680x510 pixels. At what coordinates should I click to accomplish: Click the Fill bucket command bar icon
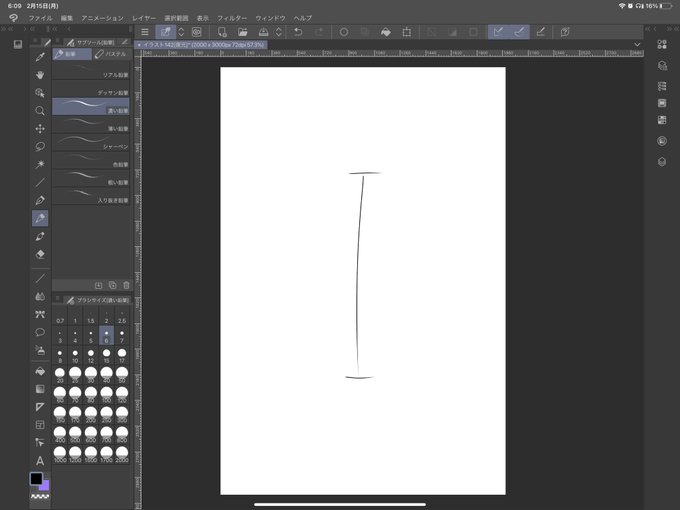(386, 32)
